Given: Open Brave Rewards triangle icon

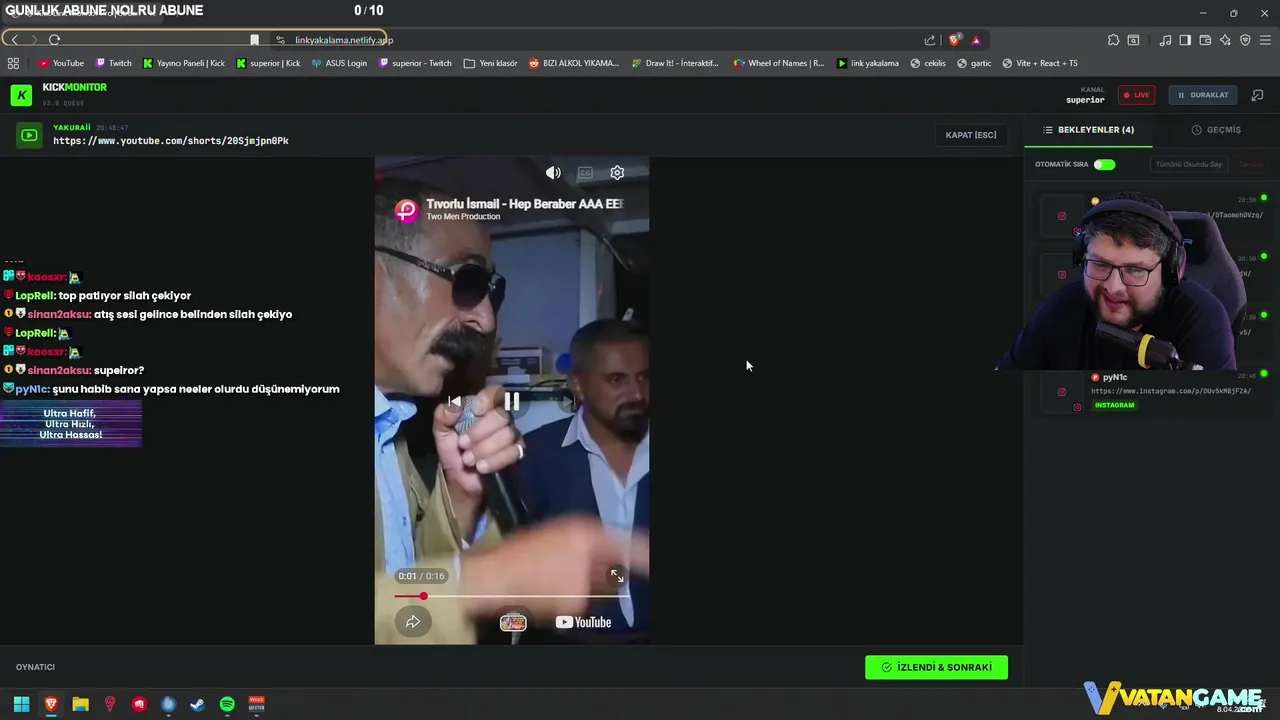Looking at the screenshot, I should pos(976,40).
